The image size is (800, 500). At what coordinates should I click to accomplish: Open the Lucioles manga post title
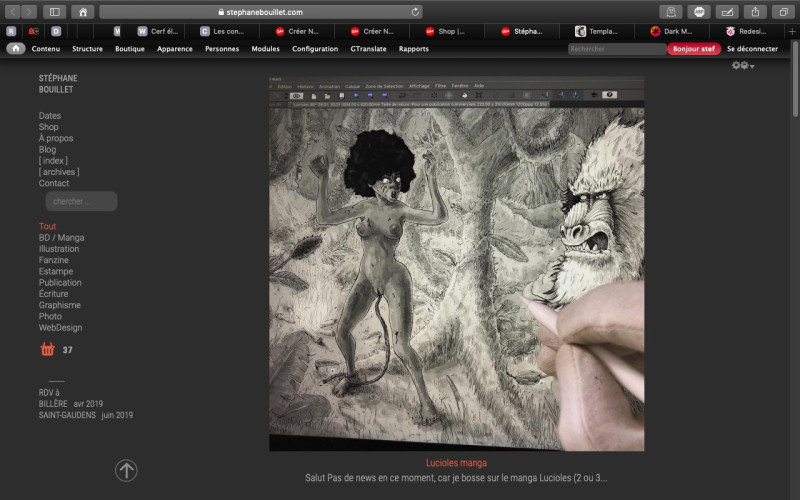point(456,464)
